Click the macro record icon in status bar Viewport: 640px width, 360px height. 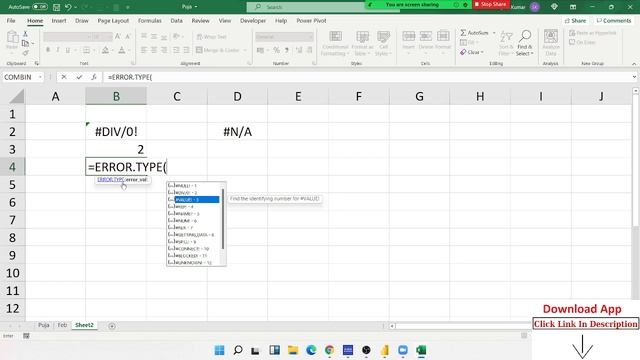26,336
